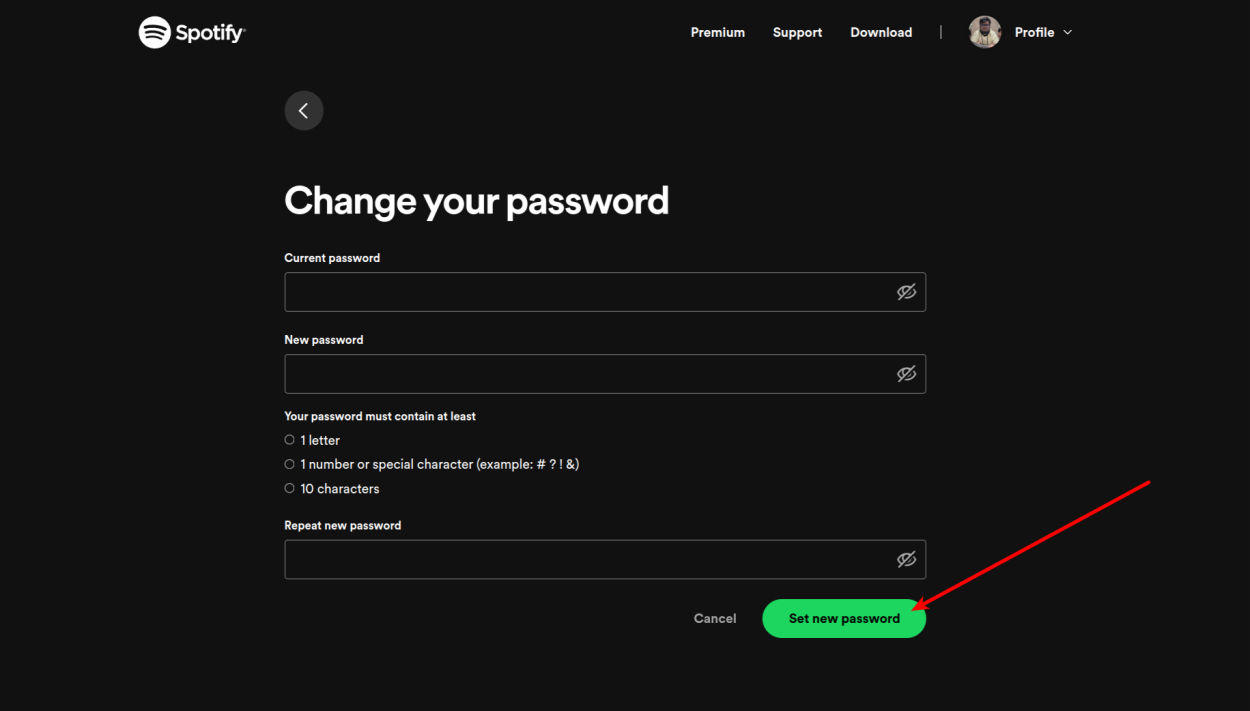Open the Download page

[881, 32]
